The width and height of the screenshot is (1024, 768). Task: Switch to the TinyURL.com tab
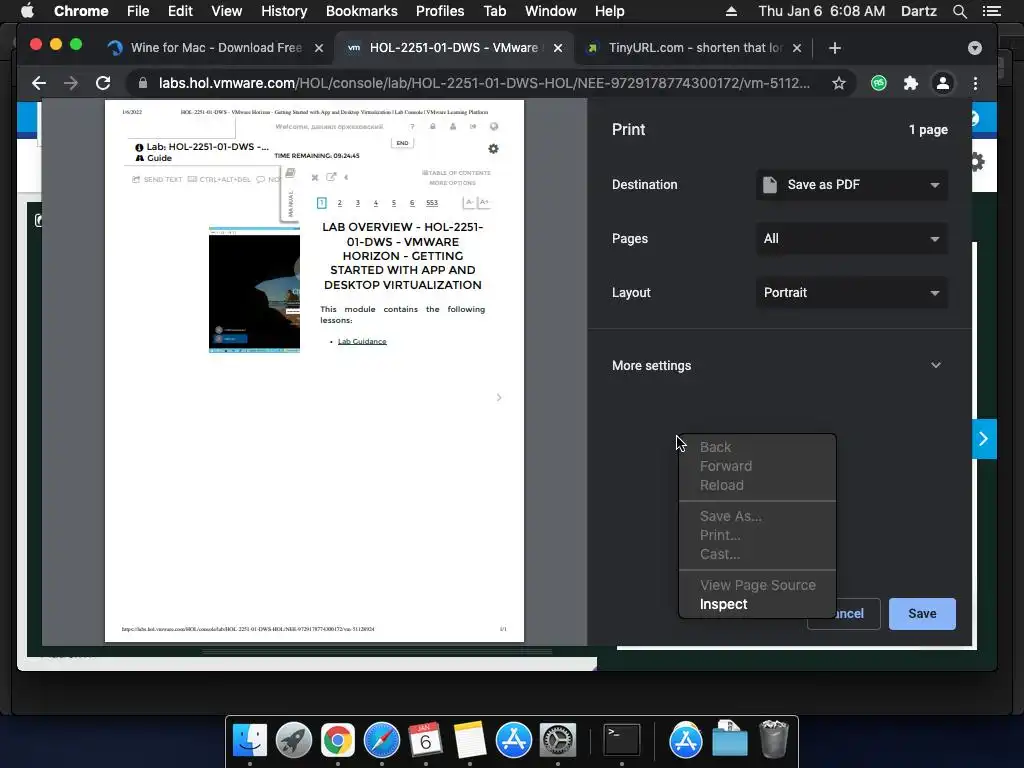point(695,48)
